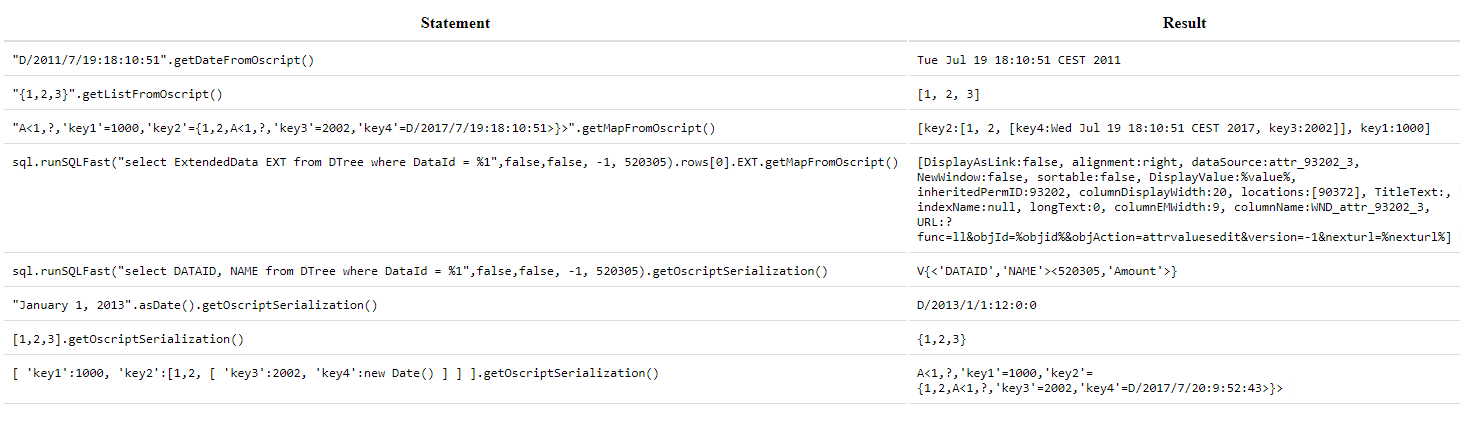Screen dimensions: 1468x425
Task: Click the Result column header
Action: [1184, 23]
